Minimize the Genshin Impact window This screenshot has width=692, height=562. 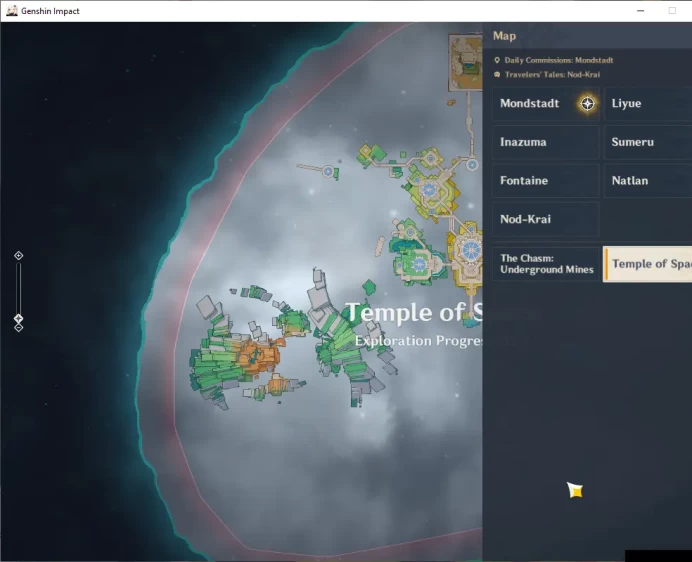tap(640, 11)
